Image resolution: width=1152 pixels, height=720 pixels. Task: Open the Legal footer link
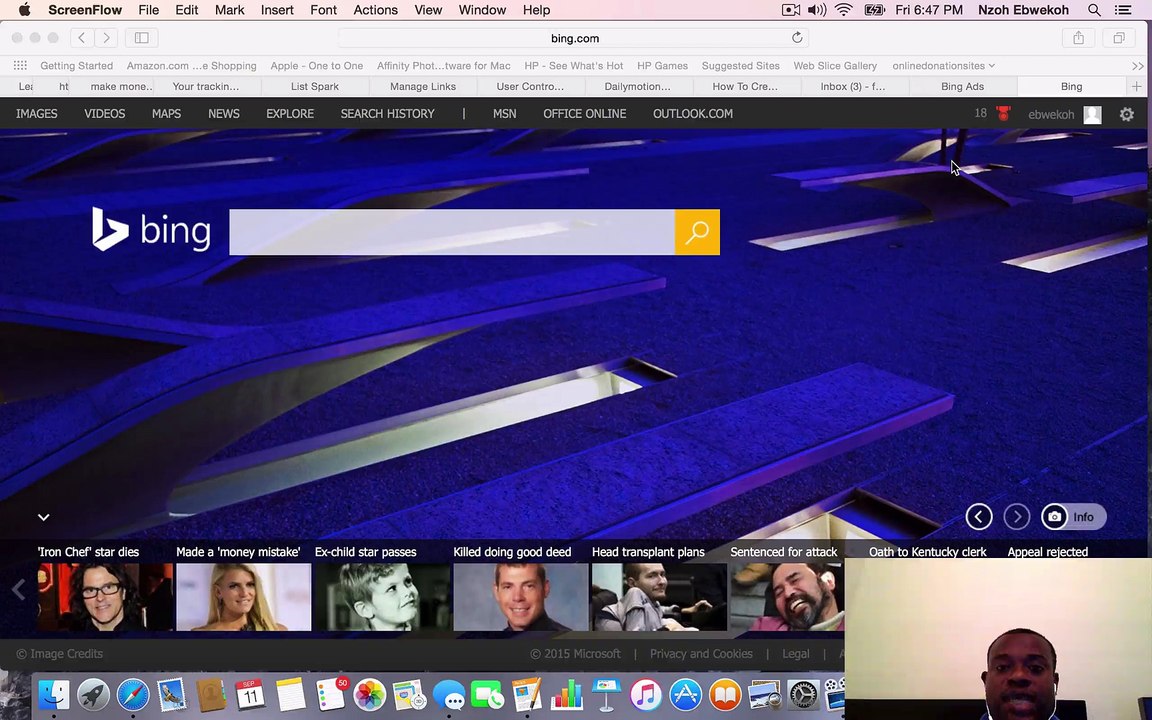point(796,654)
